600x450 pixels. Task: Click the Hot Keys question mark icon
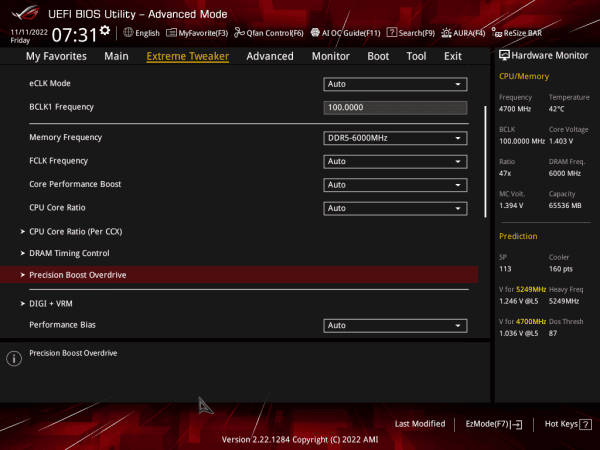[586, 424]
